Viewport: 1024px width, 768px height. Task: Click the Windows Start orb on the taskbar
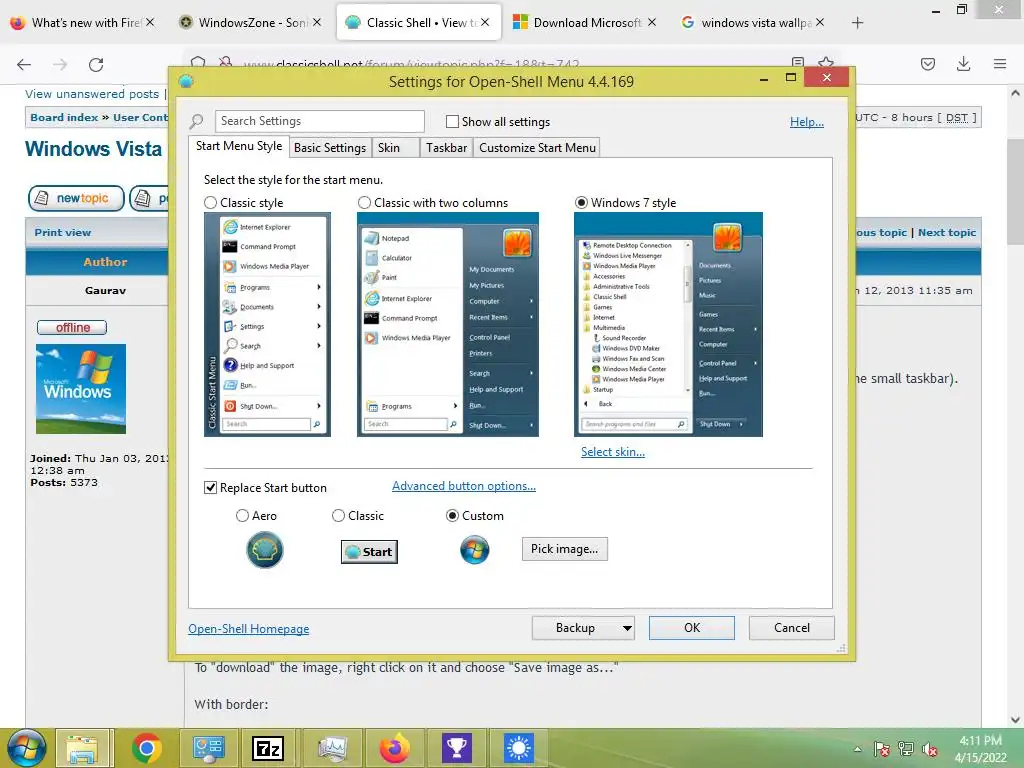[x=27, y=748]
